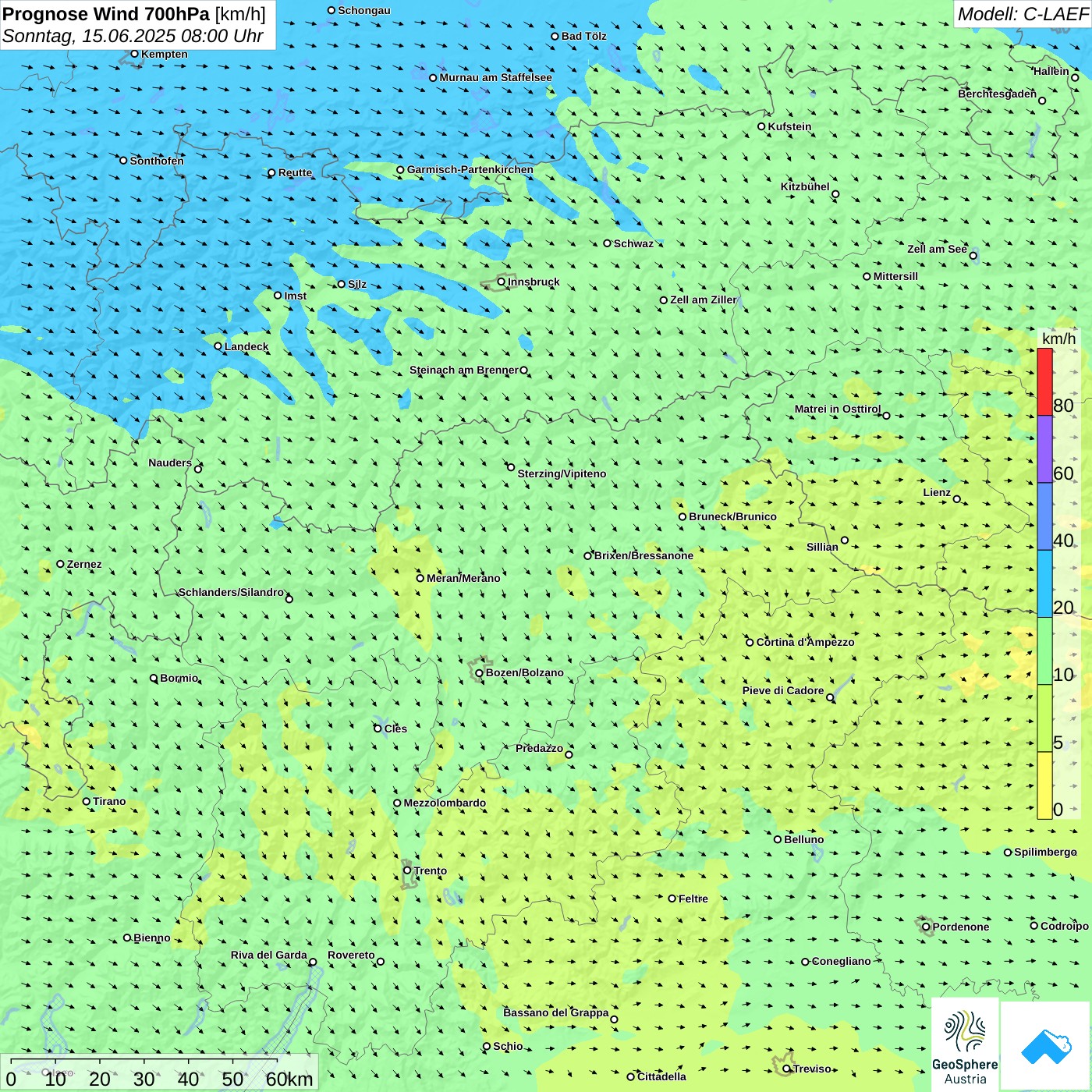Click the red 80 km/h legend color
Viewport: 1092px width, 1092px height.
(1044, 381)
